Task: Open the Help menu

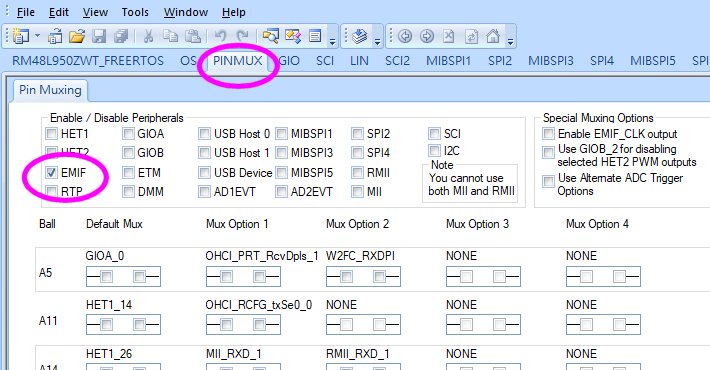Action: pos(234,12)
